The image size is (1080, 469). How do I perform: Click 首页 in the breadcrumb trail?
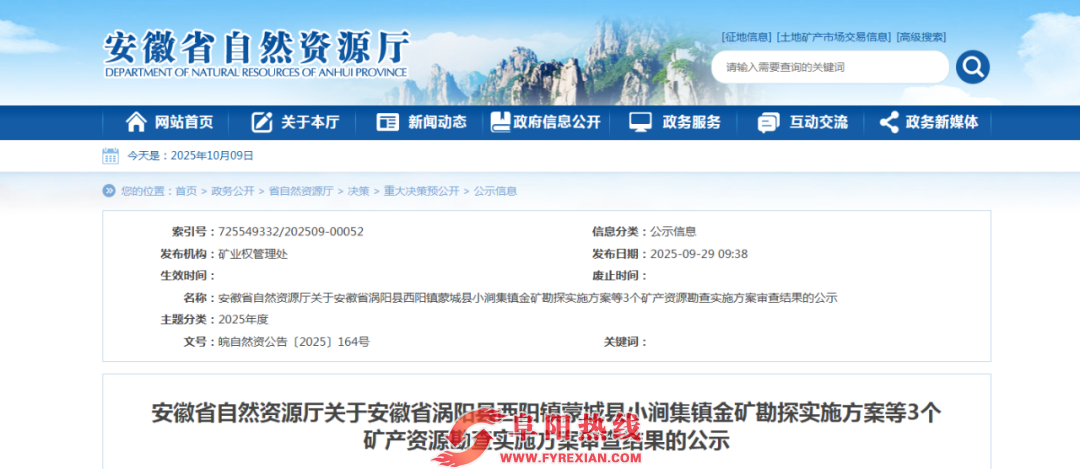tap(186, 191)
